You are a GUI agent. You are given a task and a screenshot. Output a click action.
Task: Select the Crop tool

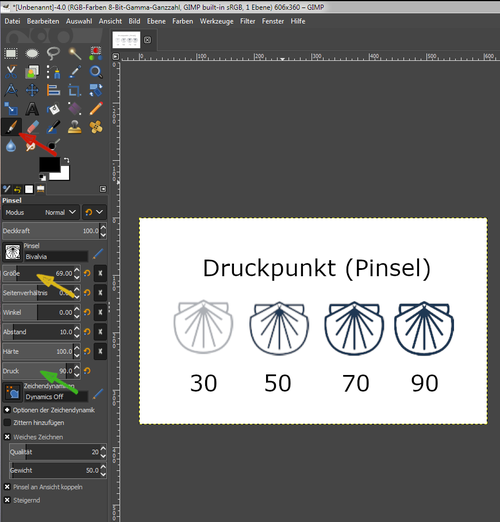75,90
